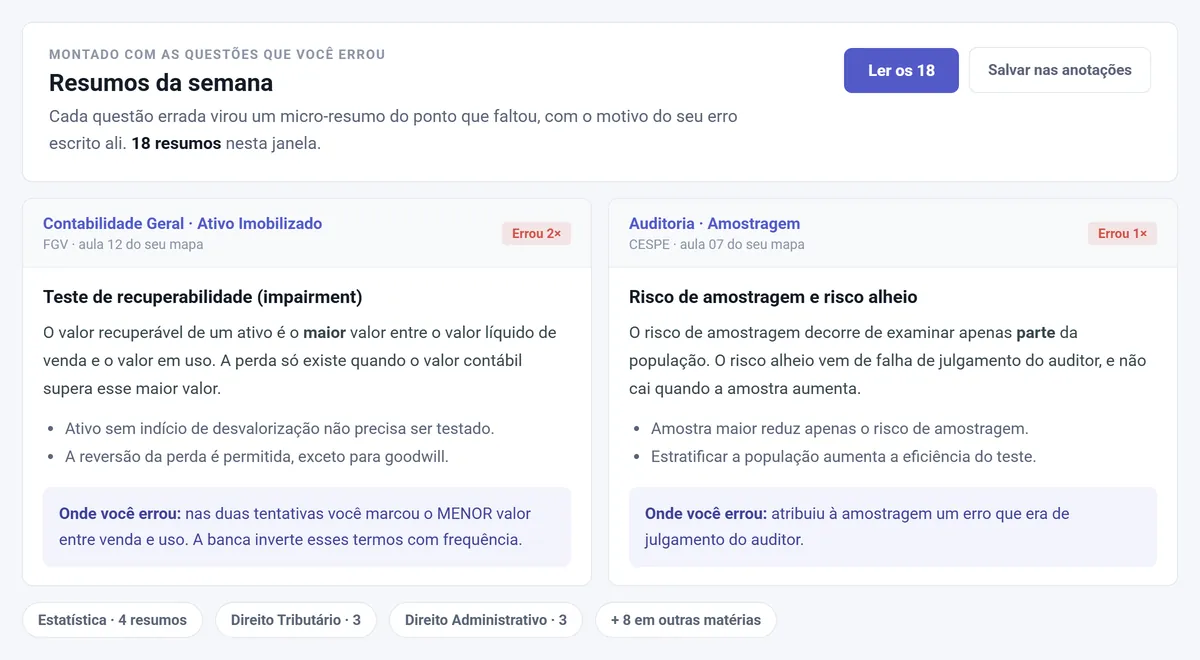Image resolution: width=1200 pixels, height=660 pixels.
Task: Expand "+ 8 em outras matérias" chip
Action: point(686,620)
